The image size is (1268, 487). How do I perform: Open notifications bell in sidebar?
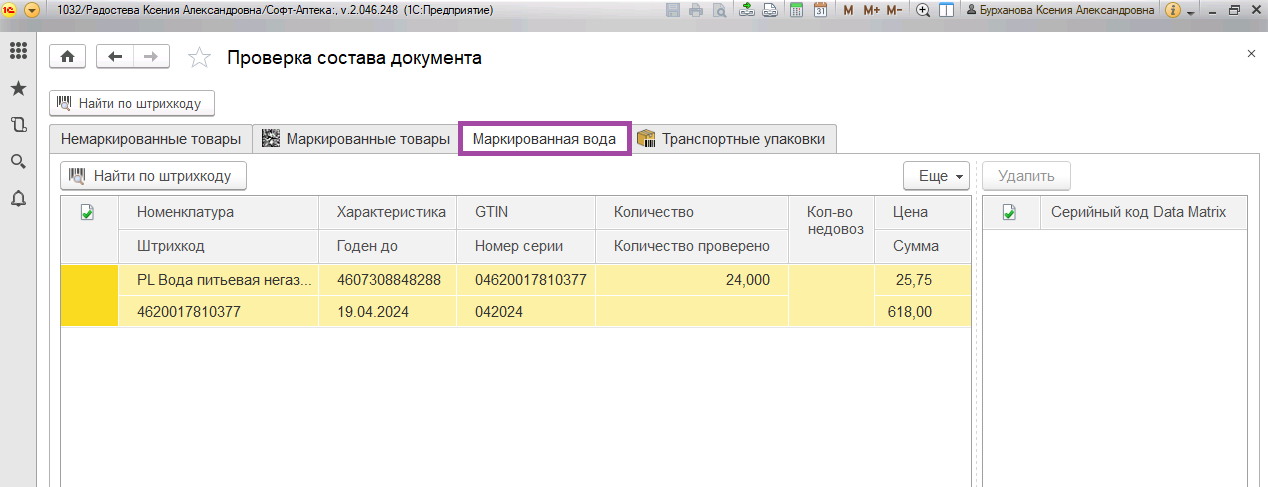[x=18, y=198]
